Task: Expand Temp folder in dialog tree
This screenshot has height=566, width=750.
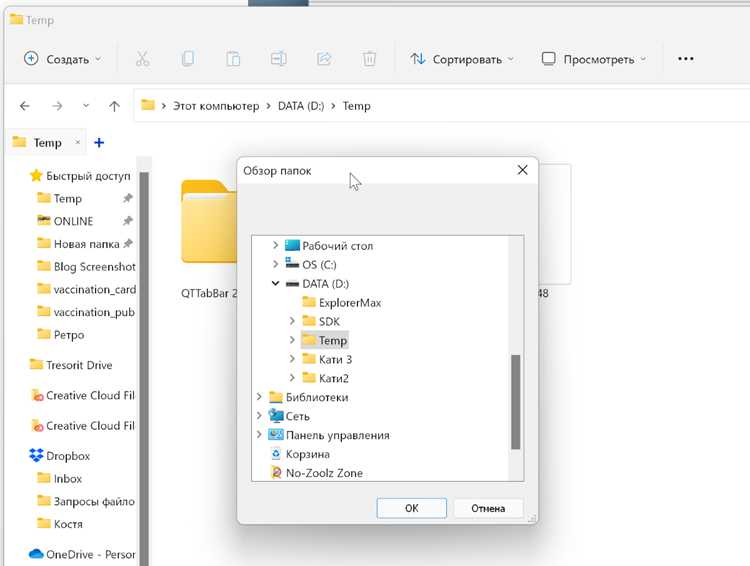Action: coord(292,340)
